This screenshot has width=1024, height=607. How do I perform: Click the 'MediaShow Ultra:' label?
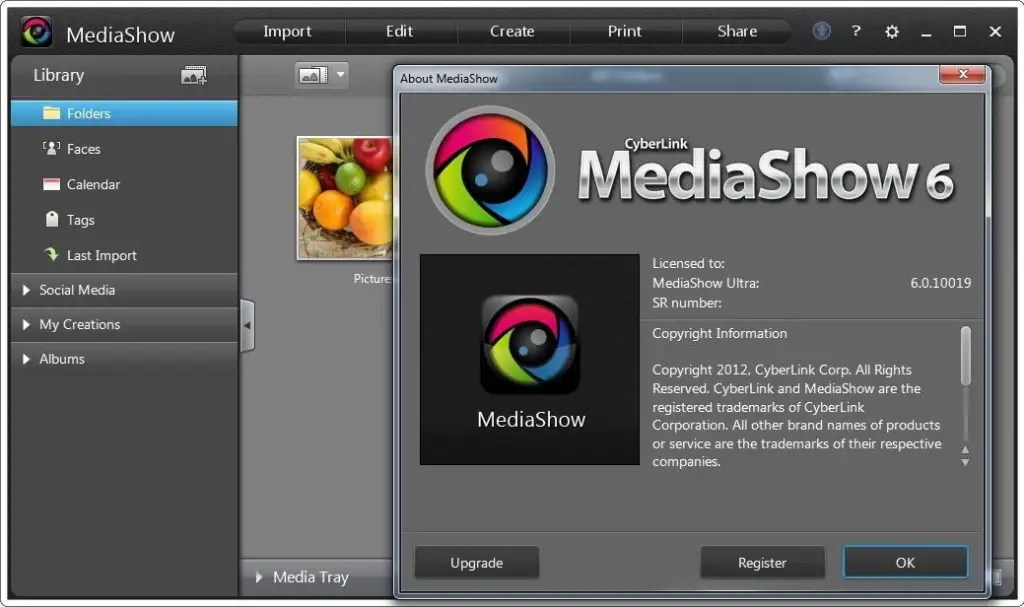(x=705, y=284)
